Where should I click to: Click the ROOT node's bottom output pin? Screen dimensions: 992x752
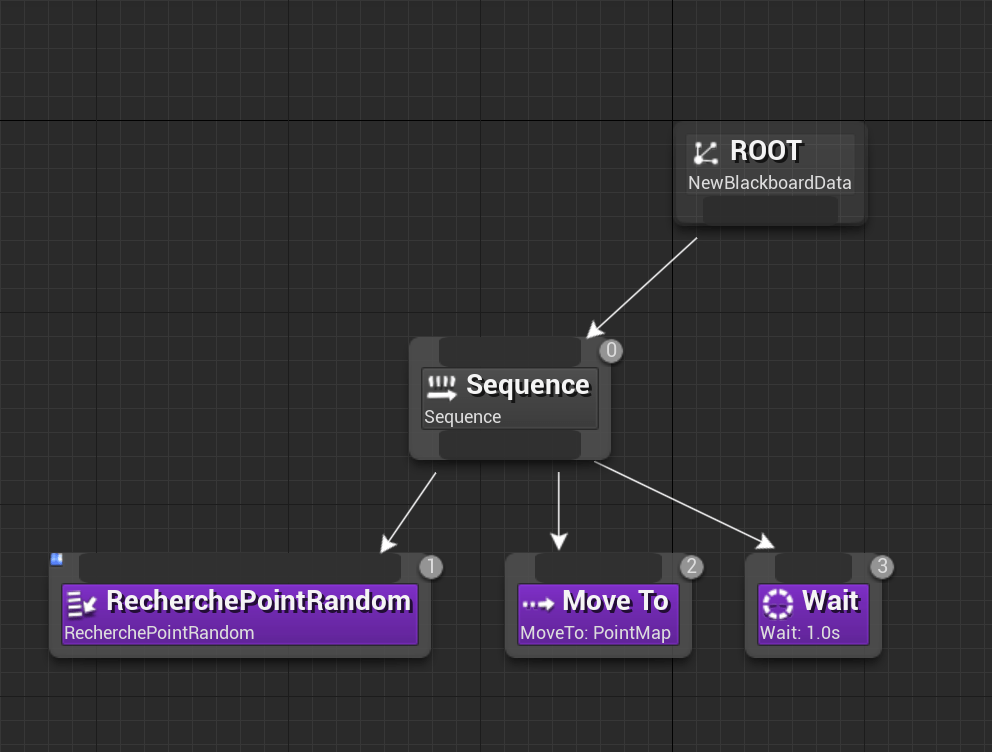coord(770,210)
